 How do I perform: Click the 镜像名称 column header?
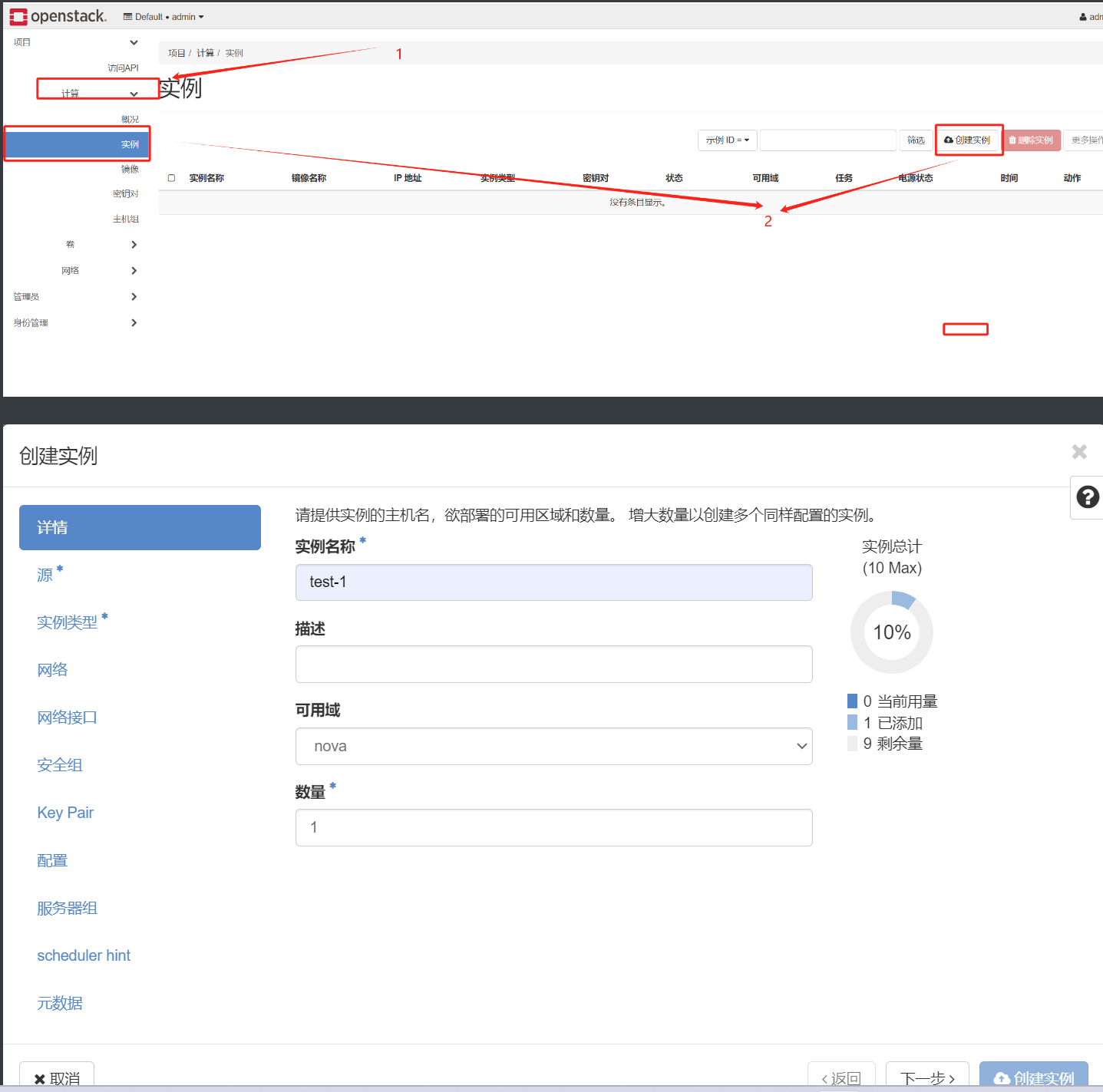309,178
